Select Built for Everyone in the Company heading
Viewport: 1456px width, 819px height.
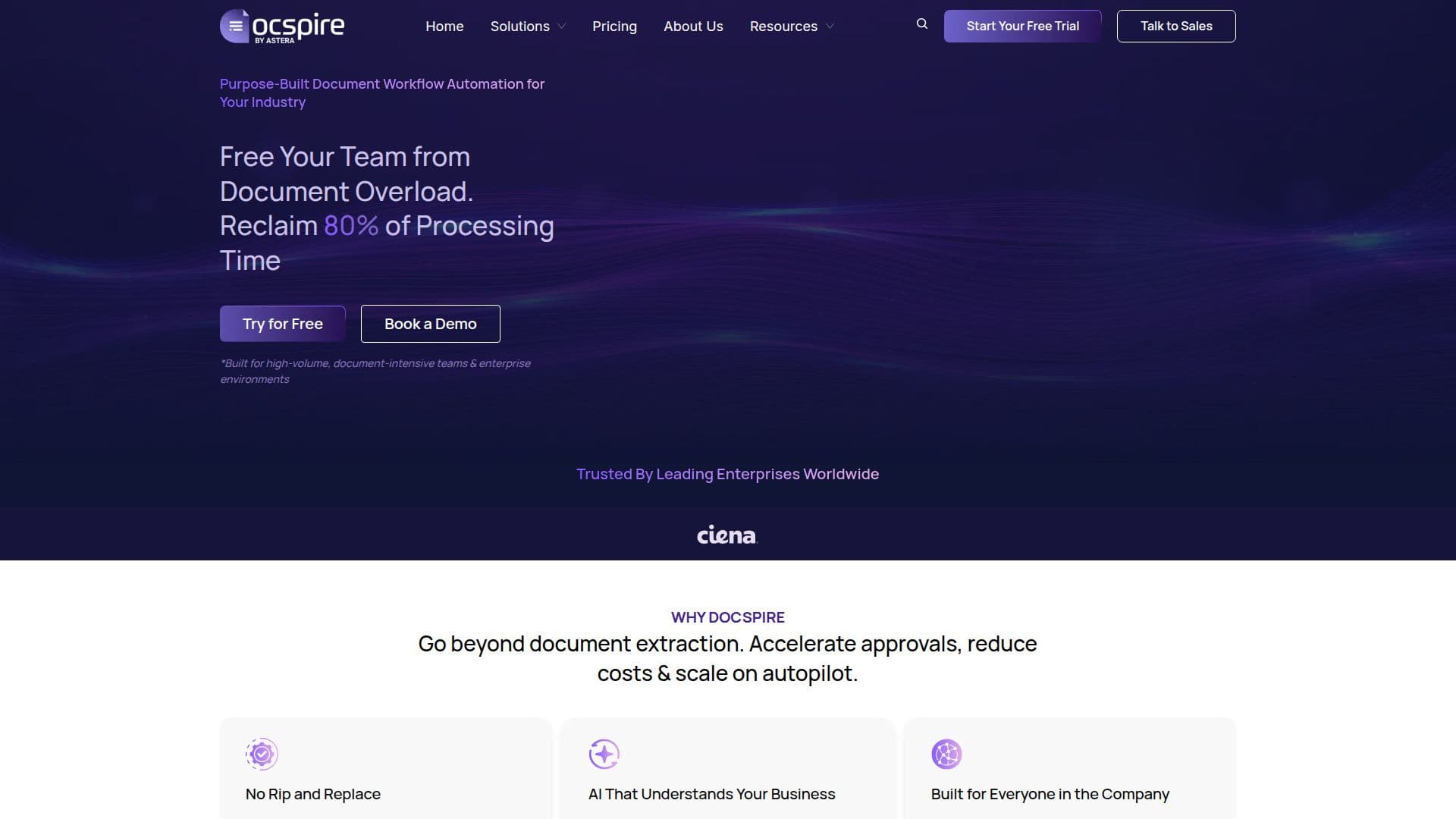point(1050,794)
